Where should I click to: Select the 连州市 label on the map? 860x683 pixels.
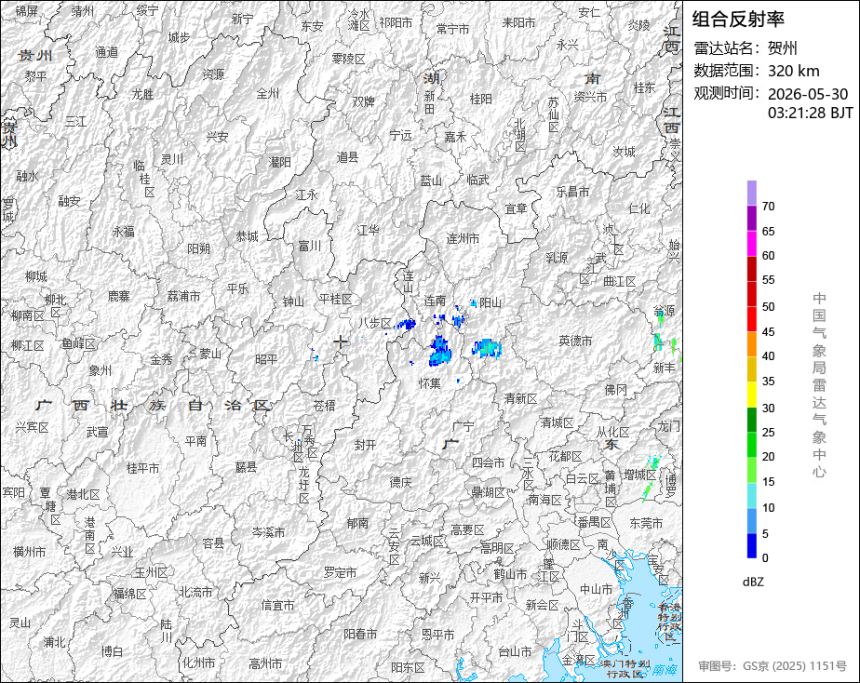pyautogui.click(x=463, y=239)
